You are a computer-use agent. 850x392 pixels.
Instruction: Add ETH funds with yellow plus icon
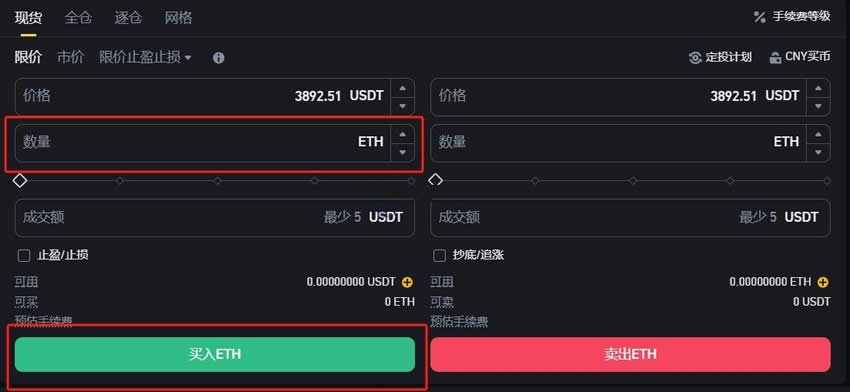pyautogui.click(x=823, y=282)
